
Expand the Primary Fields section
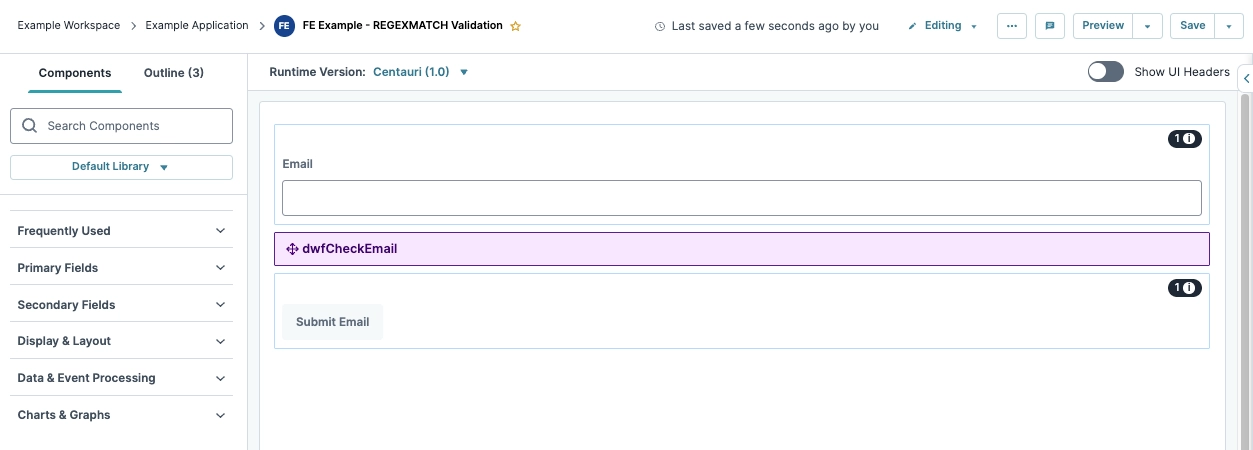(x=121, y=267)
